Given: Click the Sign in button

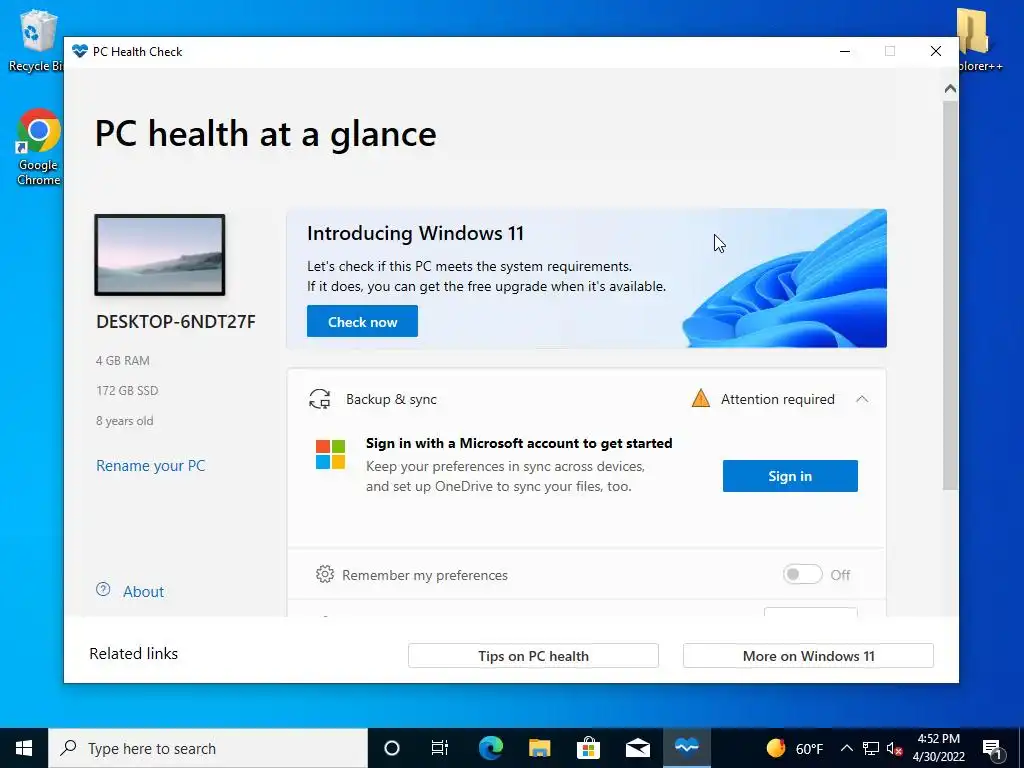Looking at the screenshot, I should click(790, 476).
